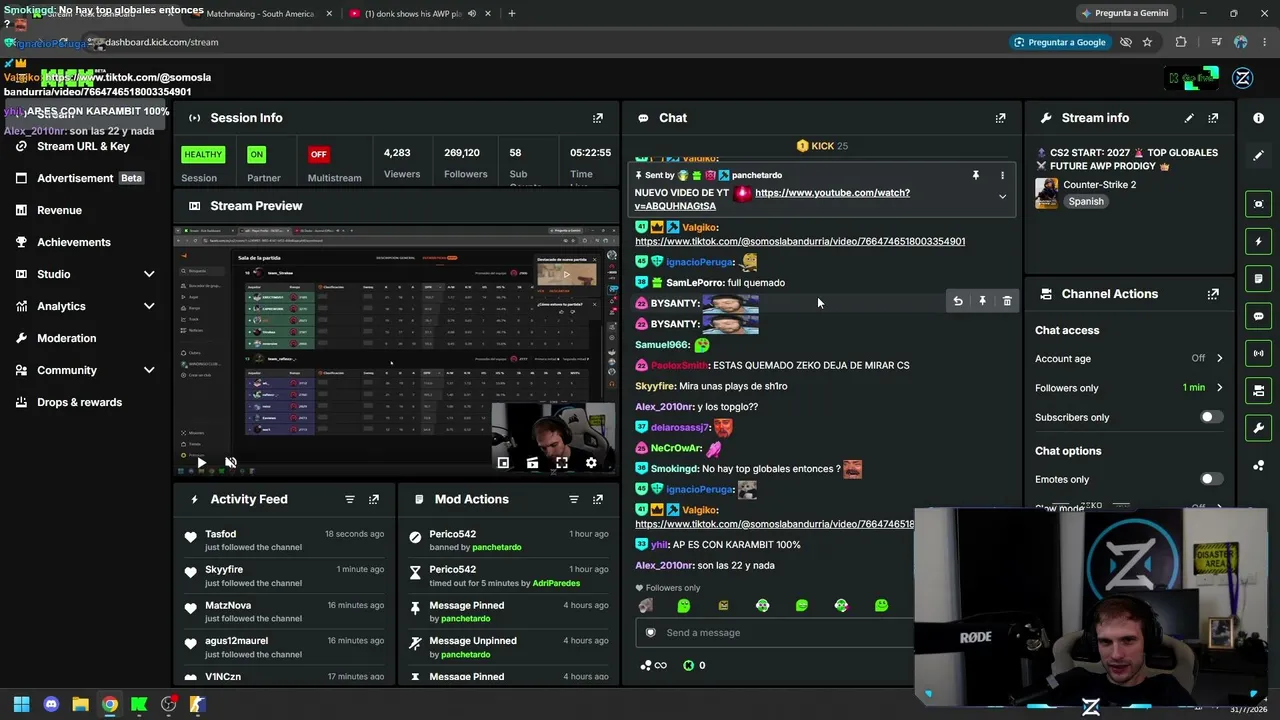Toggle Mod Actions widget in right rail

point(1258,278)
